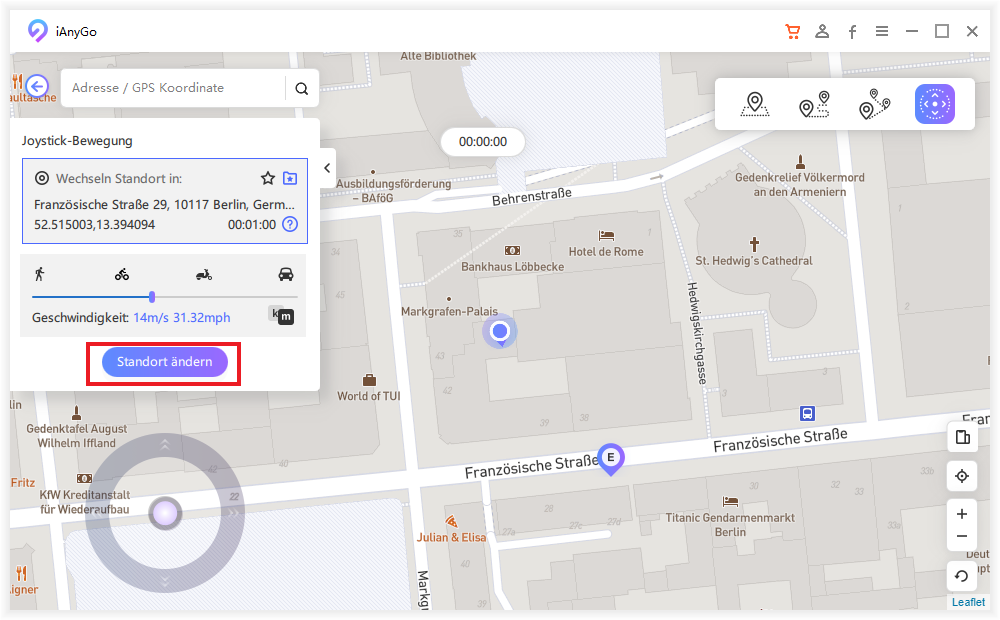Click the Facebook icon in title bar
The height and width of the screenshot is (620, 1000).
click(x=852, y=32)
